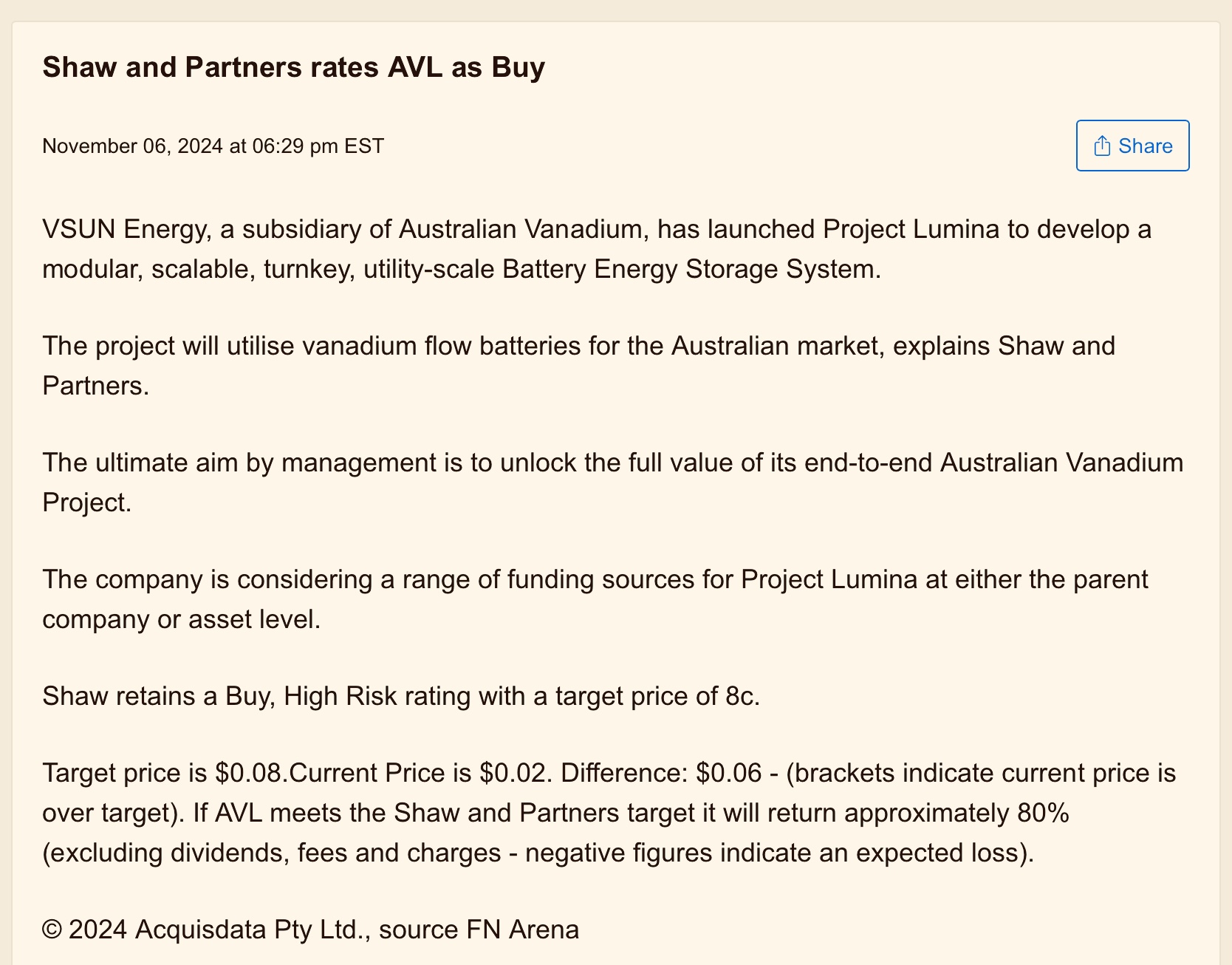Image resolution: width=1232 pixels, height=965 pixels.
Task: Click the Share button
Action: click(x=1132, y=146)
